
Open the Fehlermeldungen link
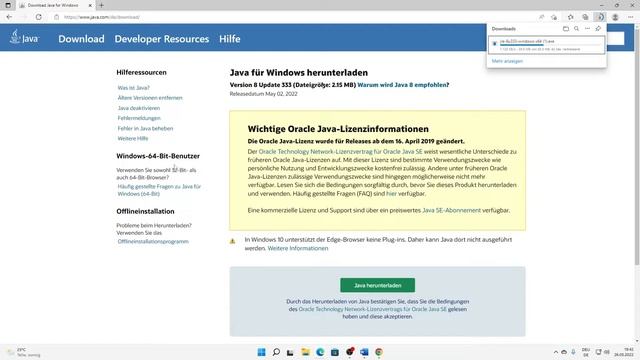(x=139, y=118)
